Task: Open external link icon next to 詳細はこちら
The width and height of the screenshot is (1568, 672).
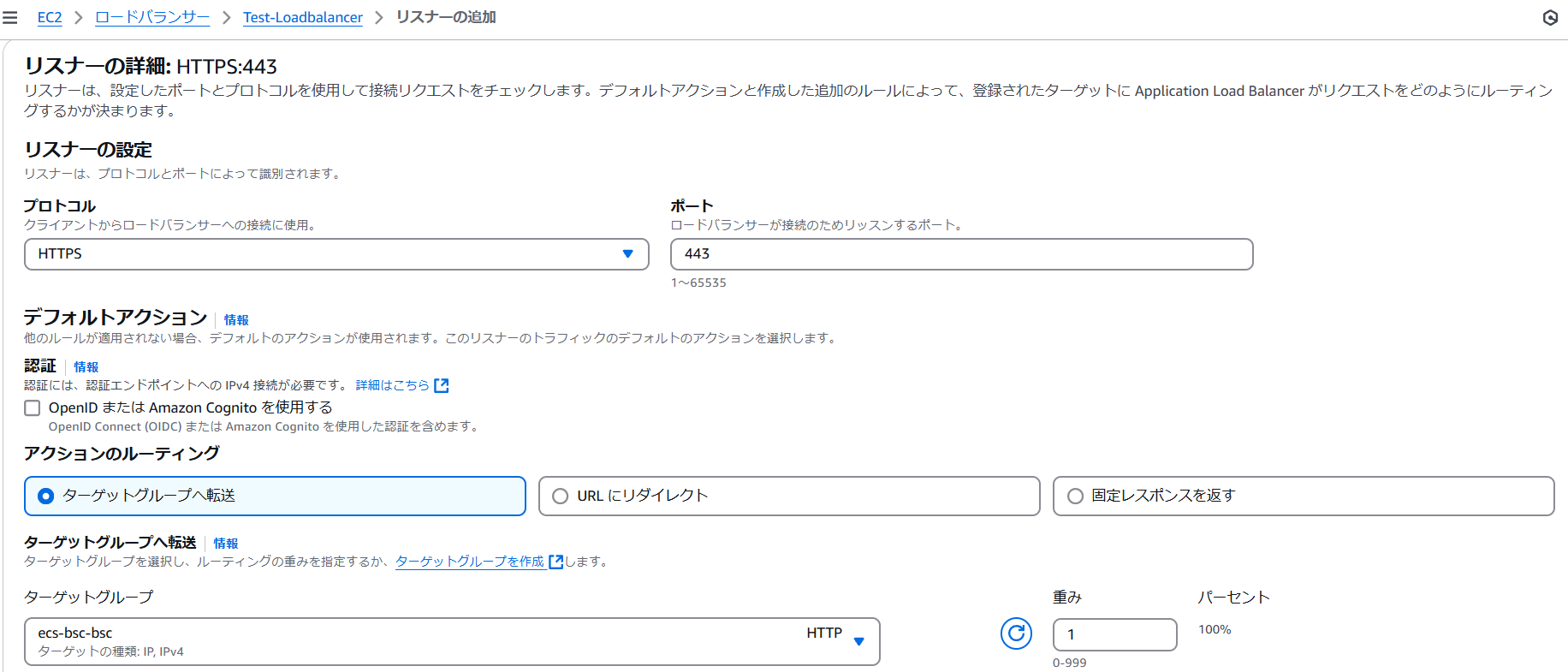Action: (x=442, y=385)
